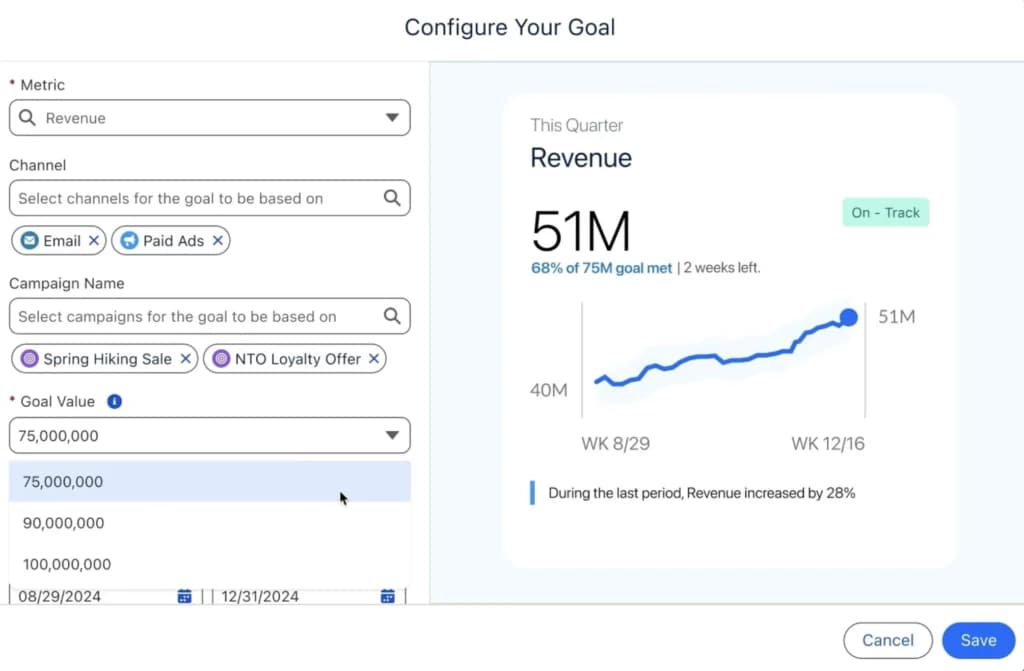Click the '2 weeks left.' text
The image size is (1024, 671).
click(x=722, y=268)
